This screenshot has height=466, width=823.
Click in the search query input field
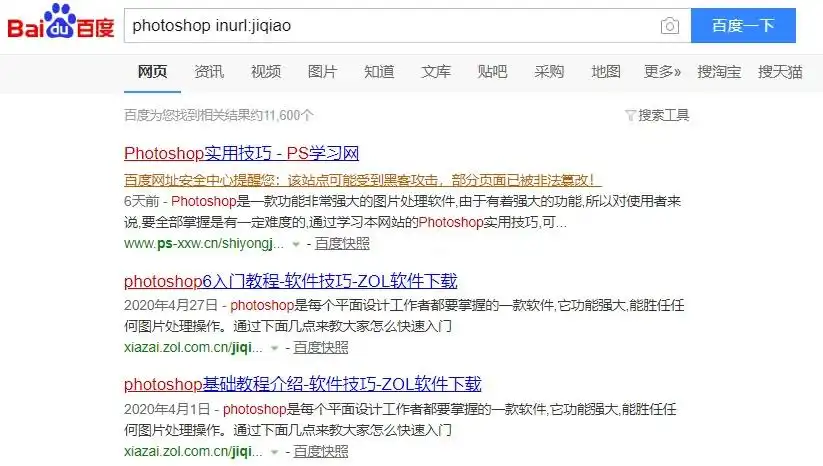click(390, 26)
